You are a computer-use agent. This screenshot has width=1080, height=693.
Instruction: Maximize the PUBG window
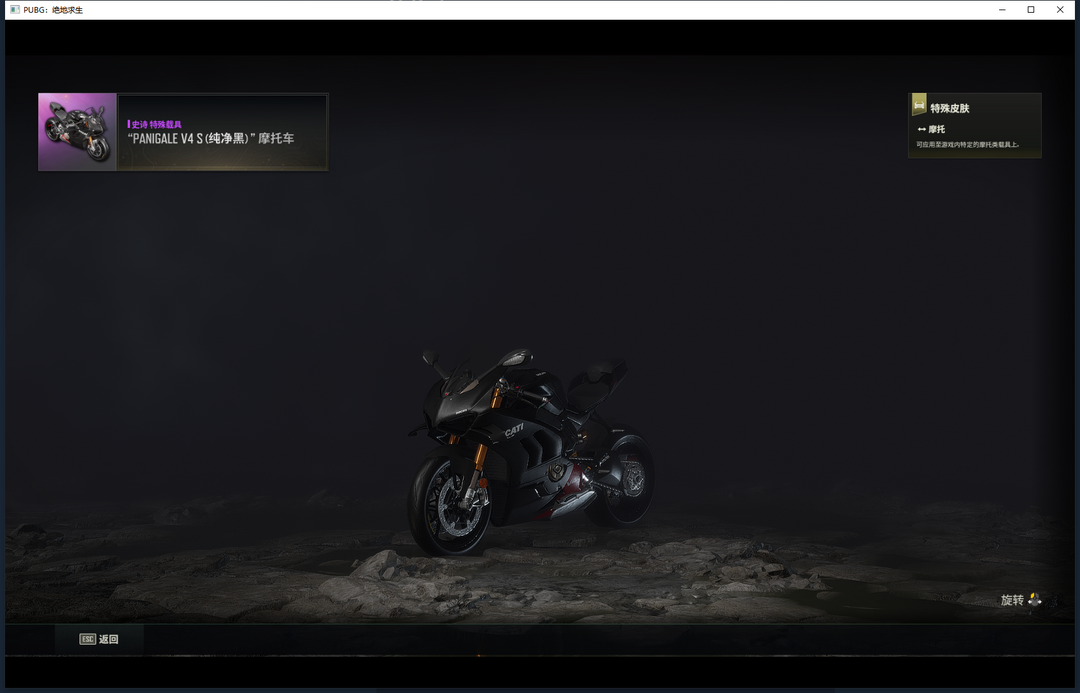click(x=1031, y=10)
